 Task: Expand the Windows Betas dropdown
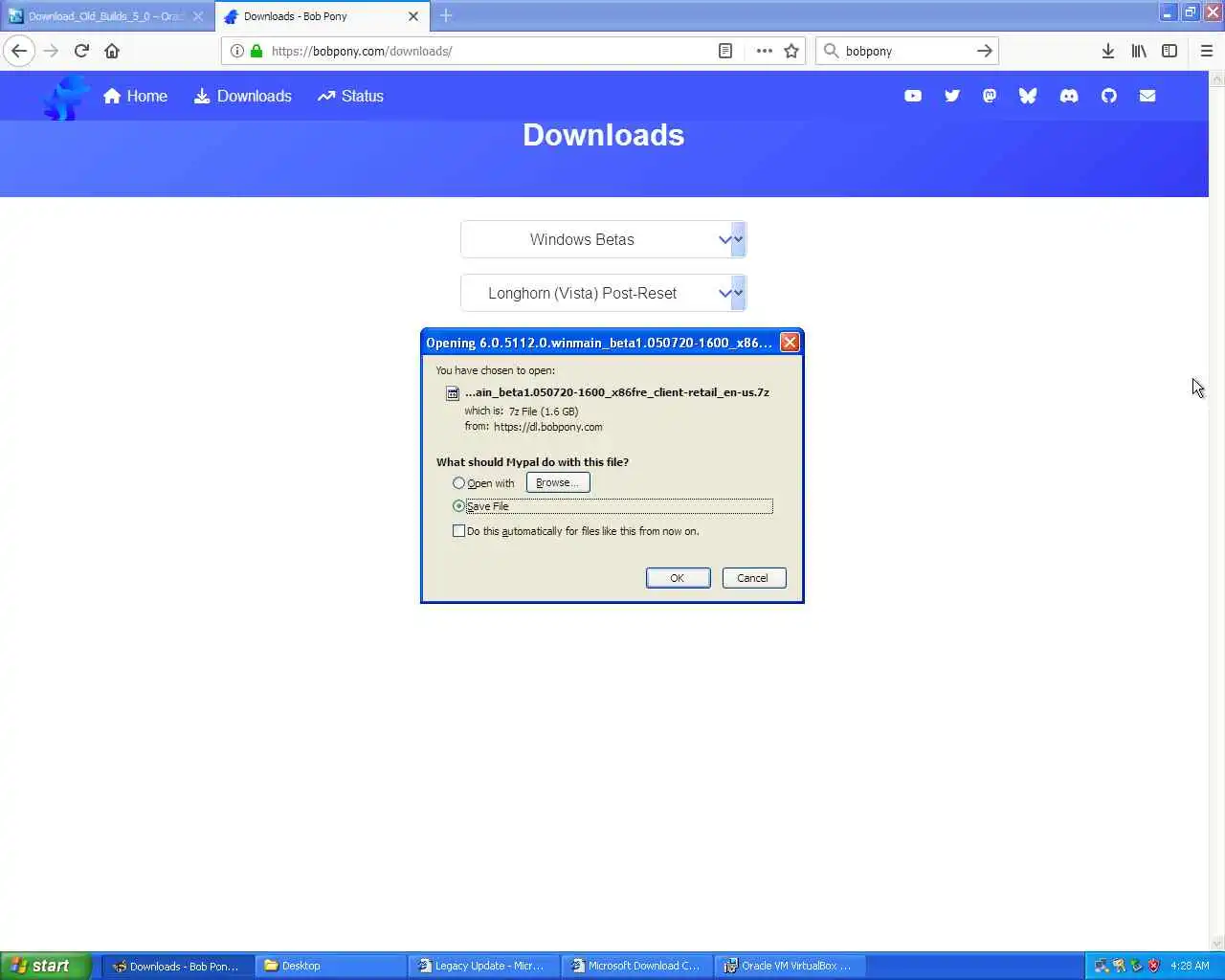coord(603,239)
